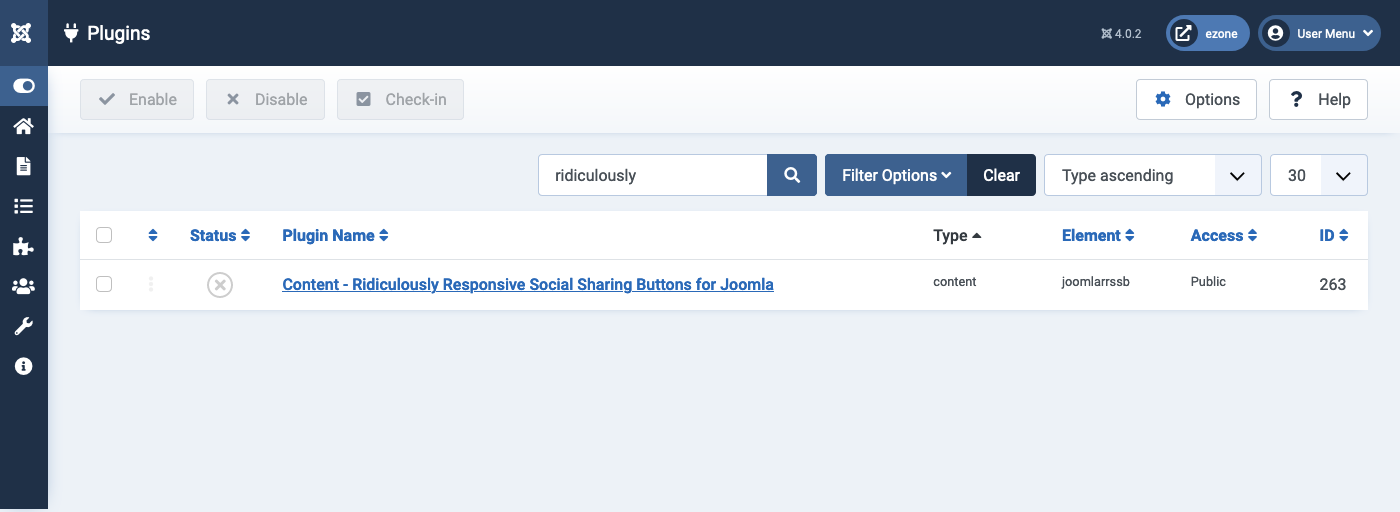Sort by Access column
Image resolution: width=1400 pixels, height=512 pixels.
click(1224, 236)
